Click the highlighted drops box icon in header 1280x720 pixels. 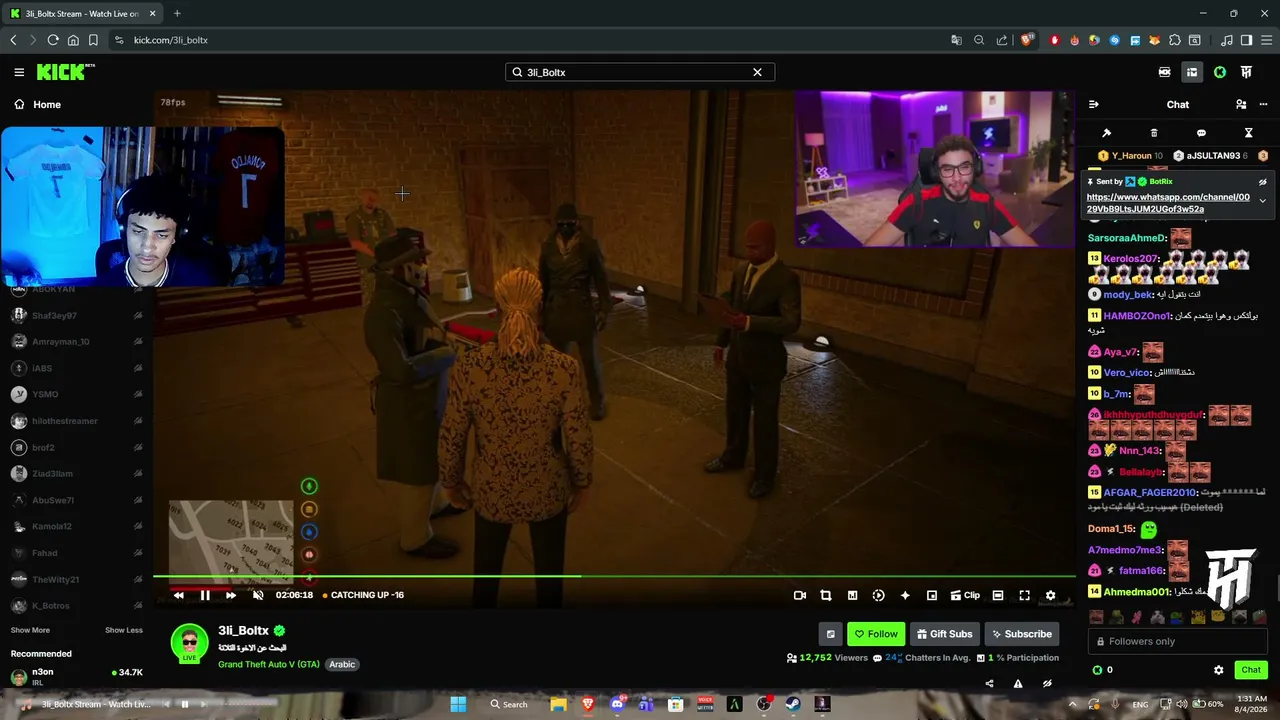pos(1192,72)
